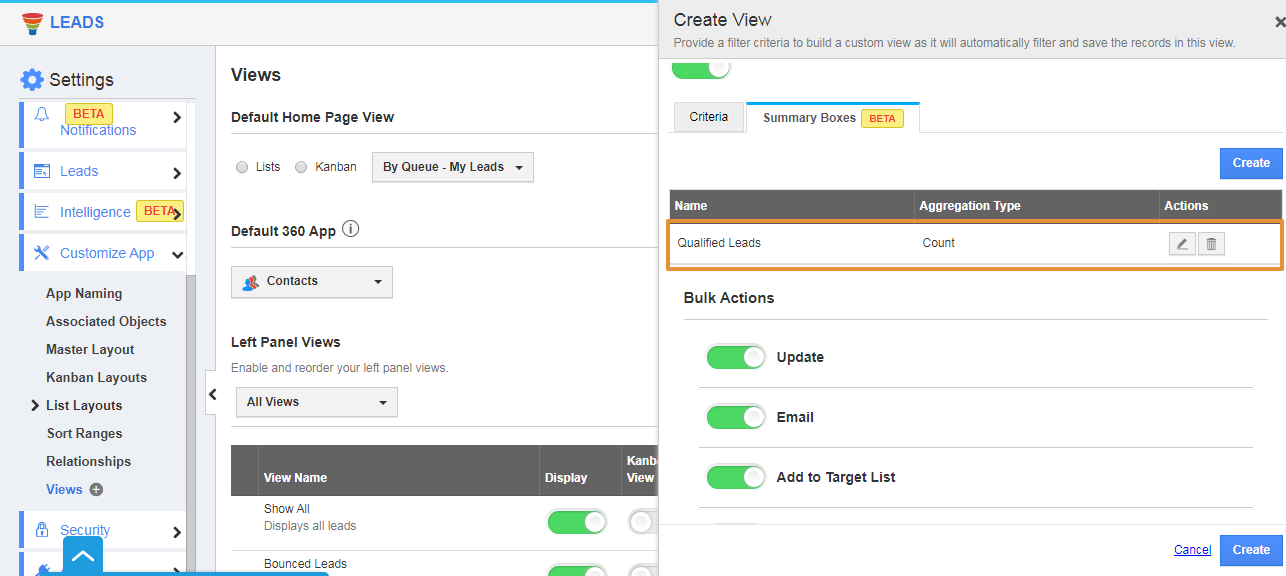The height and width of the screenshot is (576, 1286).
Task: Select the Kanban radio button
Action: click(301, 167)
